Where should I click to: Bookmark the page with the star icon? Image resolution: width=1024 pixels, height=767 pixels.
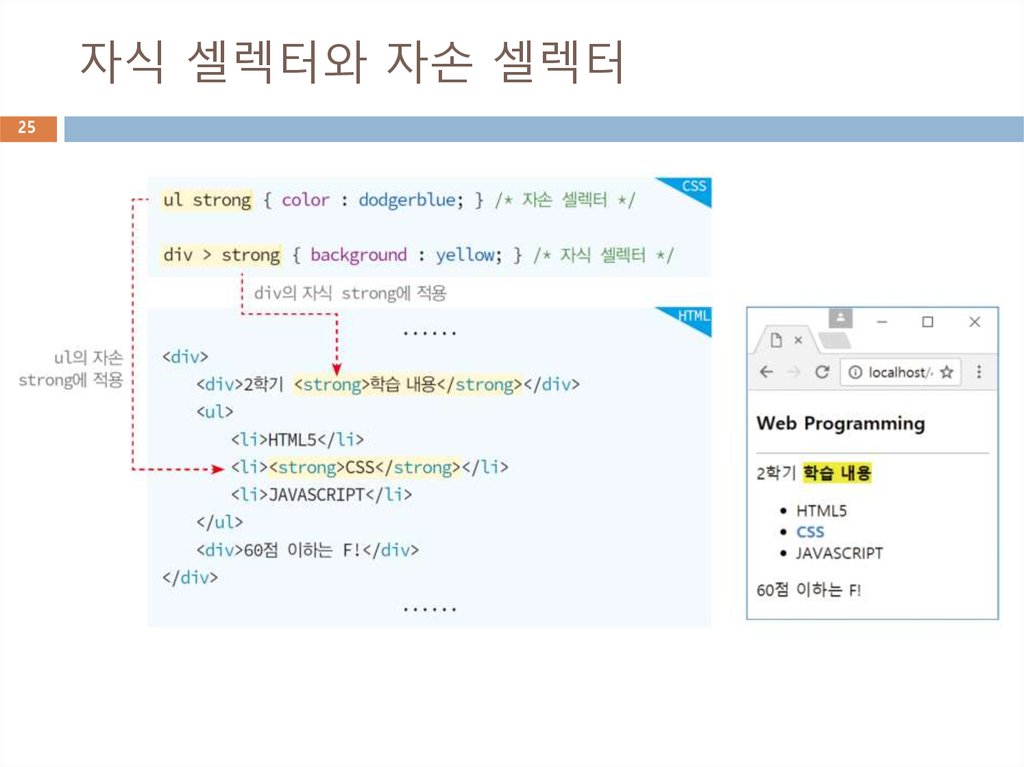(x=946, y=372)
